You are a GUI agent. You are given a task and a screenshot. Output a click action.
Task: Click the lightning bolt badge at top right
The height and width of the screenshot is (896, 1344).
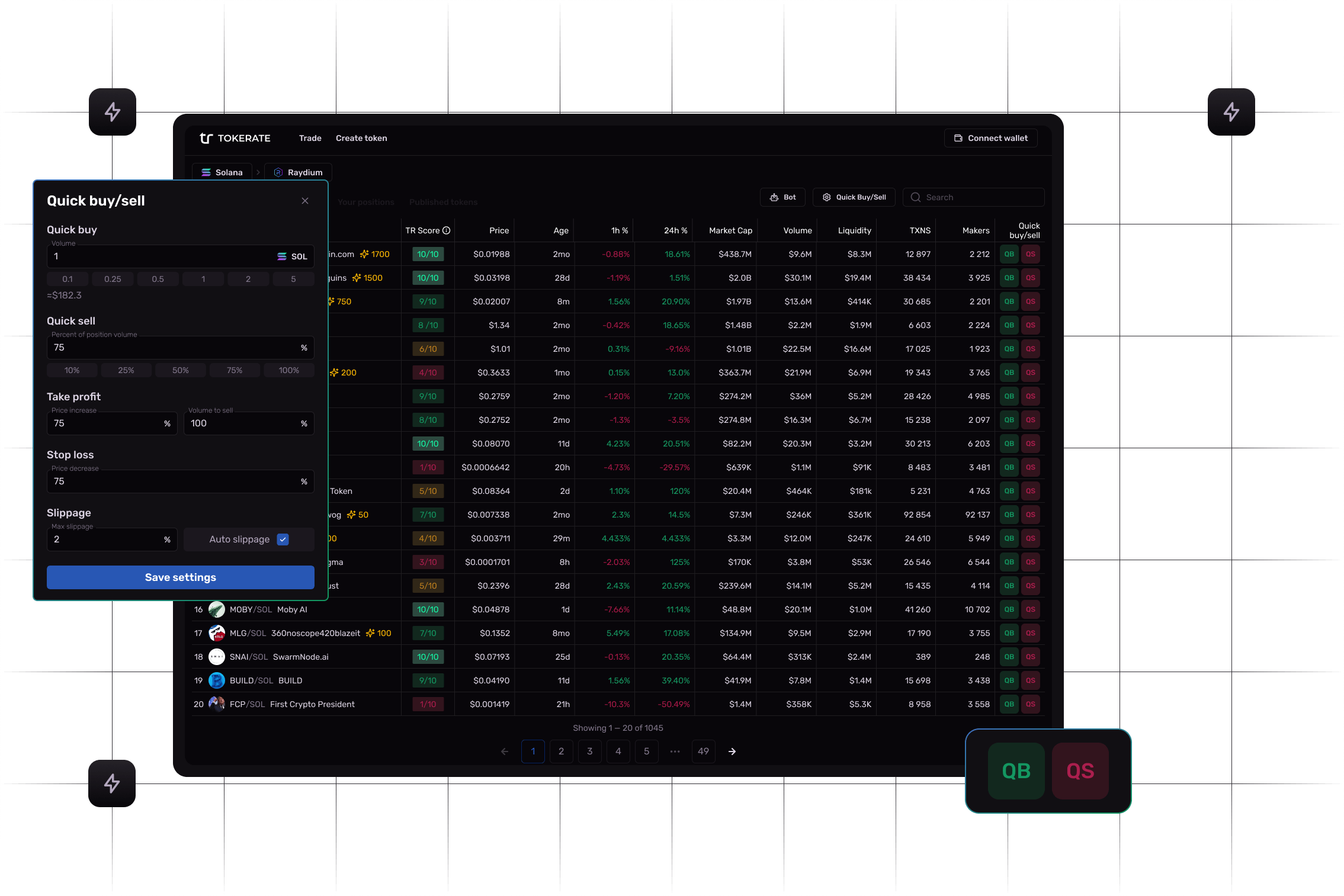[x=1231, y=112]
